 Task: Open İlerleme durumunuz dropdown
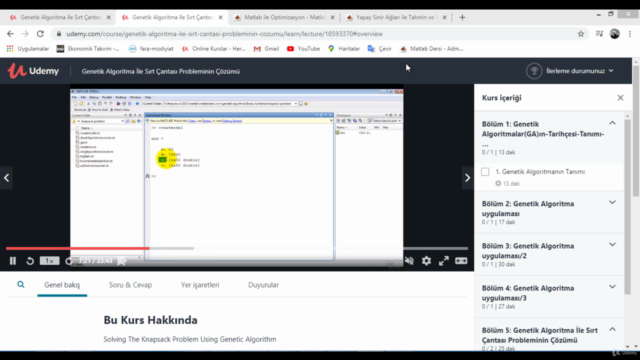tap(580, 71)
